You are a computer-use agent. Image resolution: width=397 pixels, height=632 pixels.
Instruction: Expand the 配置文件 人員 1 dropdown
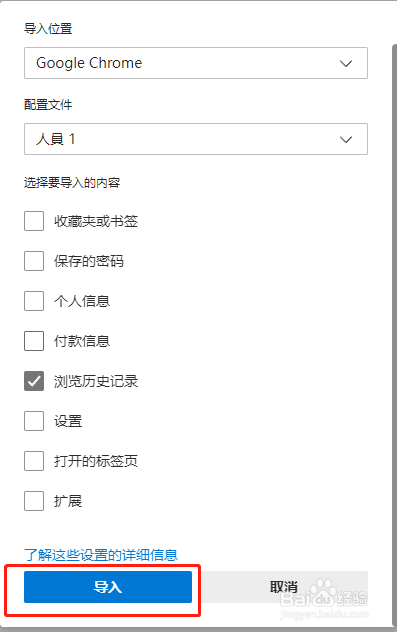(x=196, y=139)
